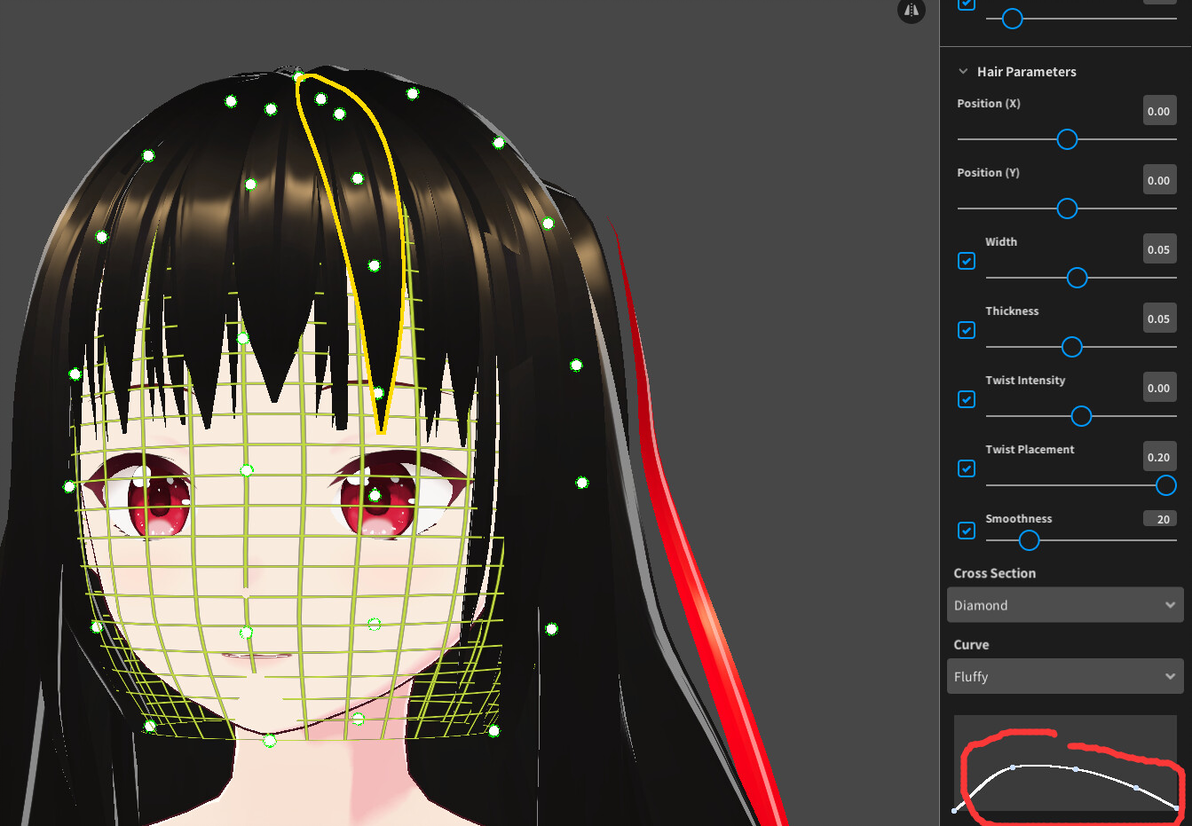The image size is (1192, 826).
Task: Uncheck the Width checkbox
Action: 966,261
